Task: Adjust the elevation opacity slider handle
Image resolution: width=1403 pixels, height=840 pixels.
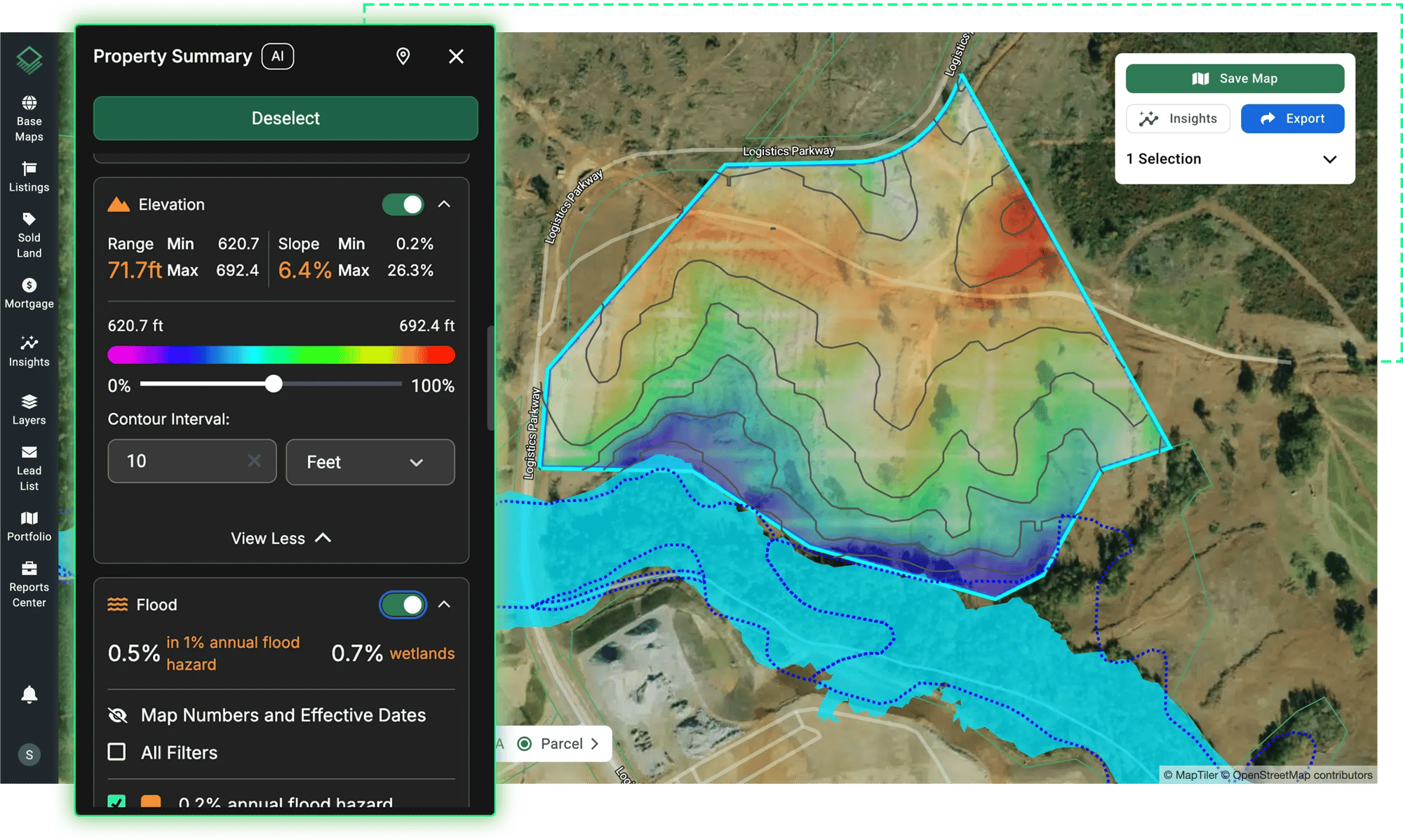Action: tap(274, 384)
